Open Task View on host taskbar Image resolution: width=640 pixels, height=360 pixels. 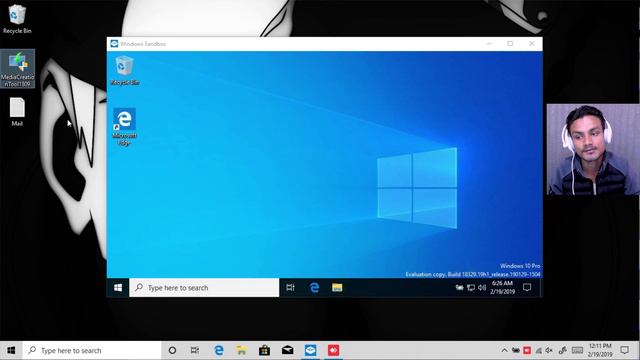[195, 351]
